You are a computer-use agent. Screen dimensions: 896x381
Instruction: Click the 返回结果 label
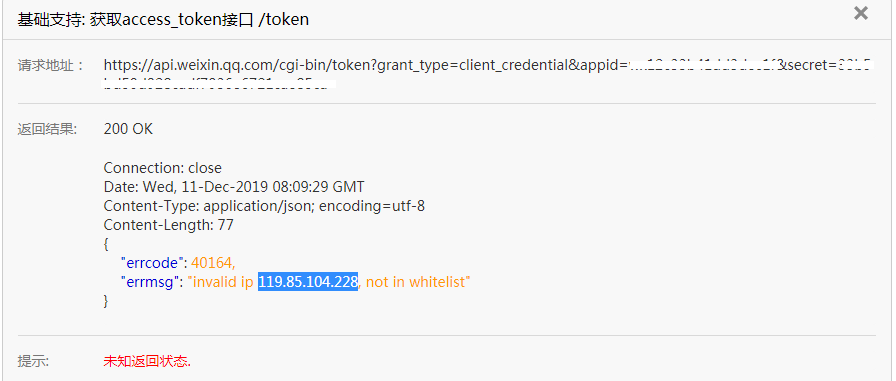(x=47, y=129)
